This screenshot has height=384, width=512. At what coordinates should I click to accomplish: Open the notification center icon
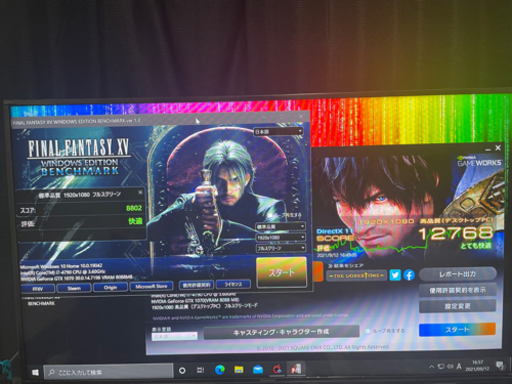click(x=500, y=366)
